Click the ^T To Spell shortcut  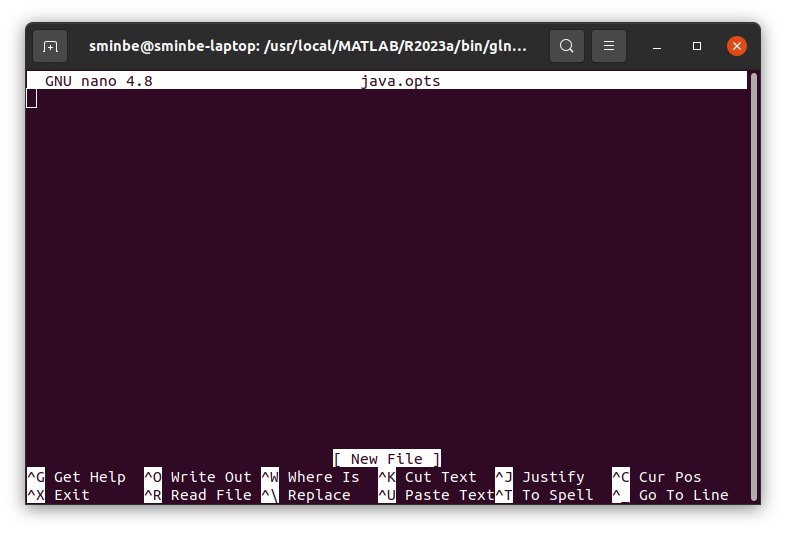point(544,495)
